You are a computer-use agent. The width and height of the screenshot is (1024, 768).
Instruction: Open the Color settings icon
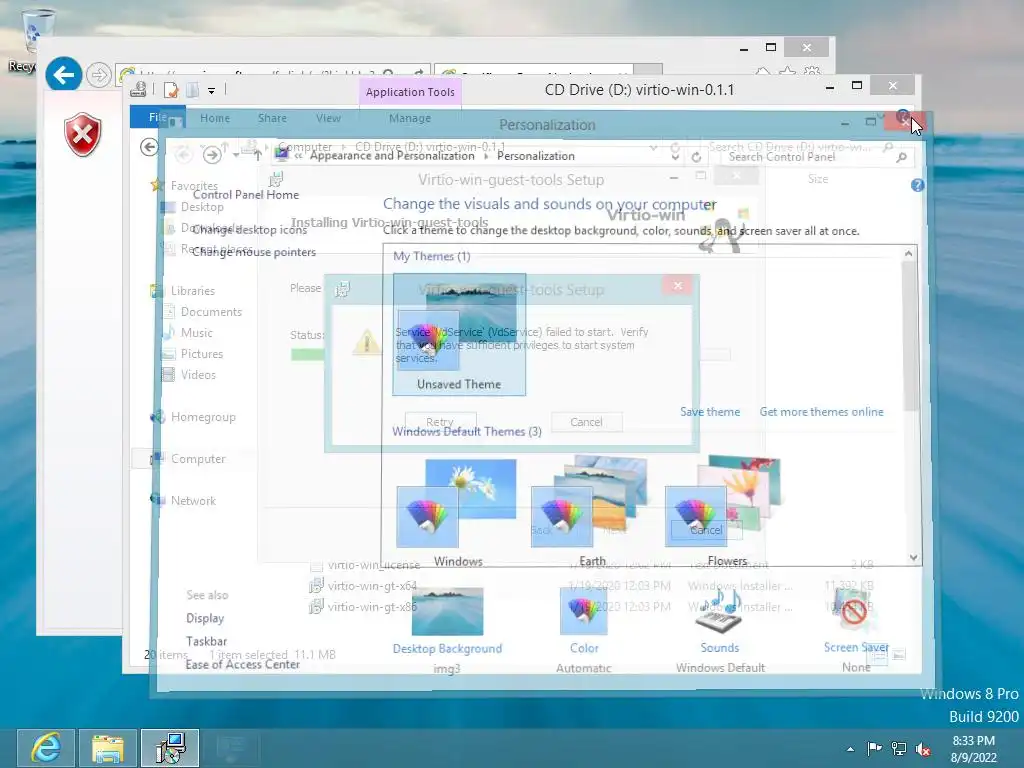(583, 612)
